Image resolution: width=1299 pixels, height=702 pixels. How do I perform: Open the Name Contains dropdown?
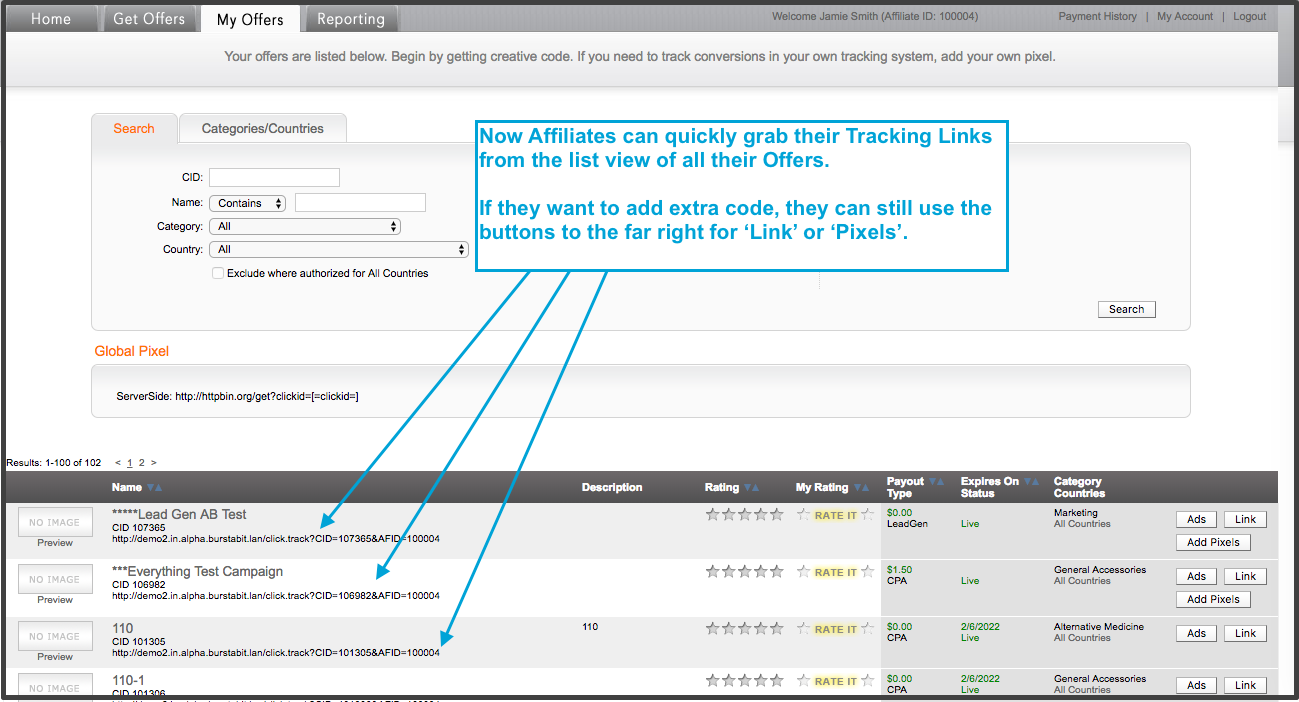247,203
